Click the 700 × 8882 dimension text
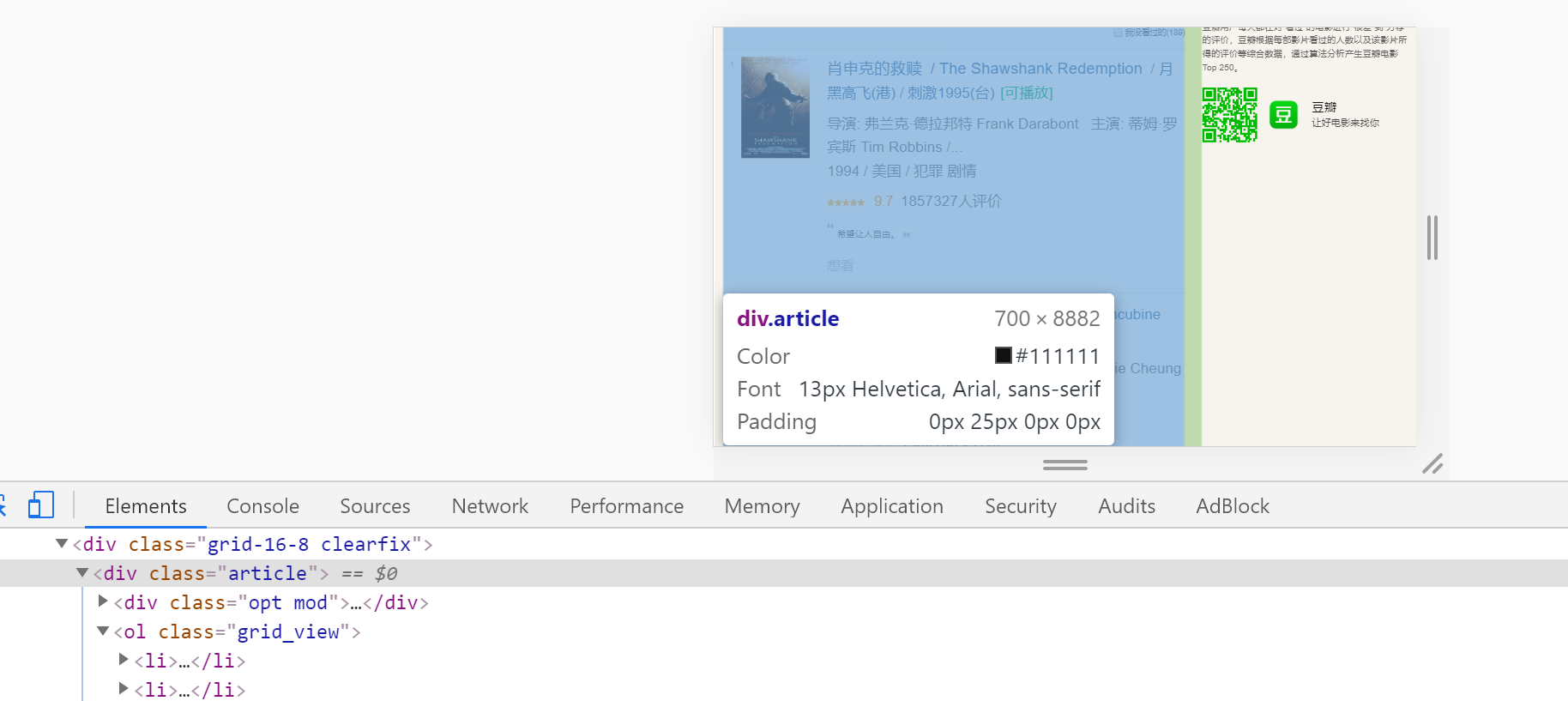 1047,318
